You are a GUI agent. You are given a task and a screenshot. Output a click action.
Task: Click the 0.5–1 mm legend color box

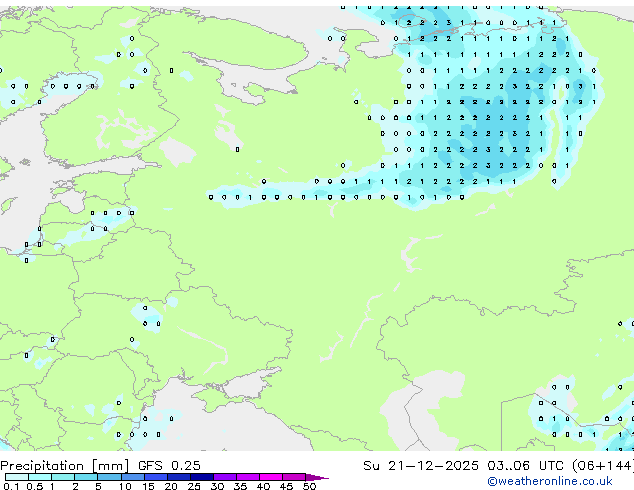[40, 477]
